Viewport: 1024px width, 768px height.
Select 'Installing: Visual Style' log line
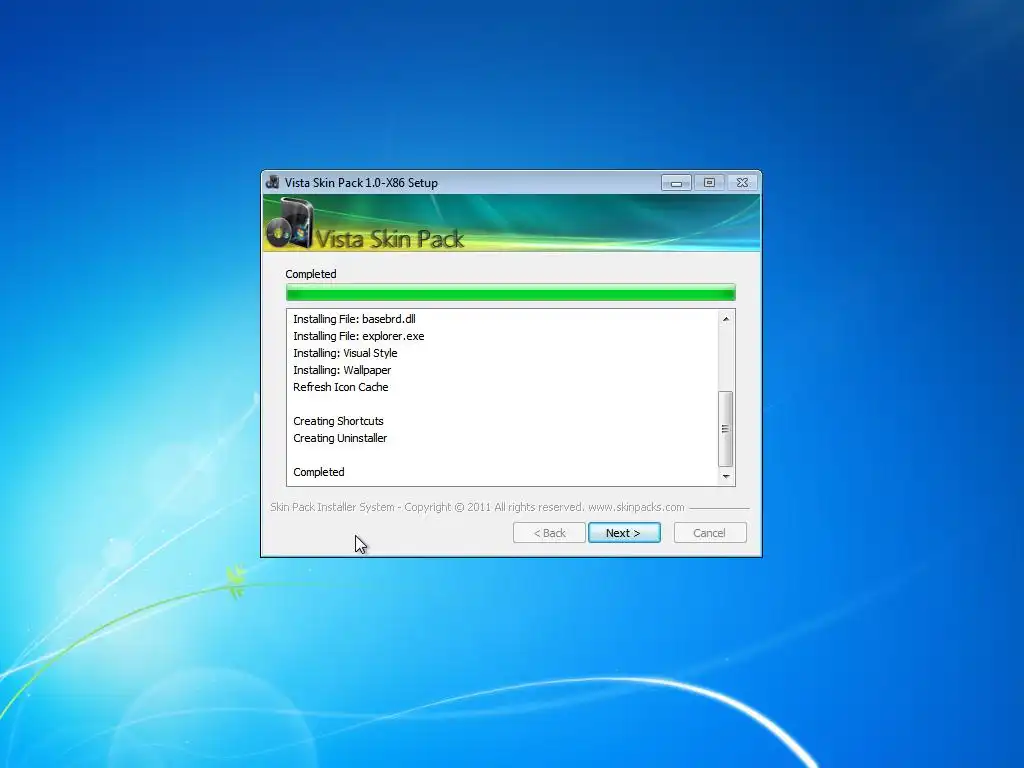tap(345, 353)
